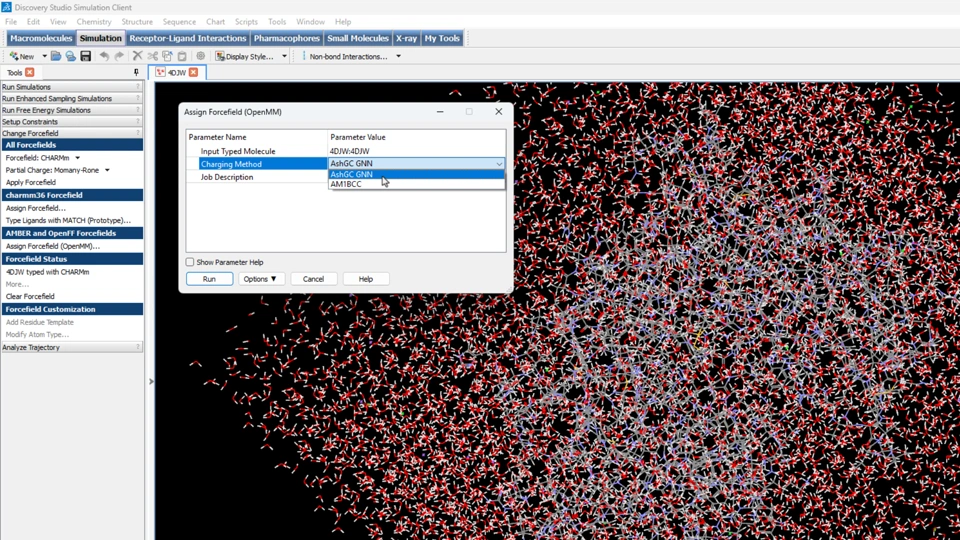Image resolution: width=960 pixels, height=540 pixels.
Task: Close Assign Forcefield dialog with X
Action: coord(498,111)
